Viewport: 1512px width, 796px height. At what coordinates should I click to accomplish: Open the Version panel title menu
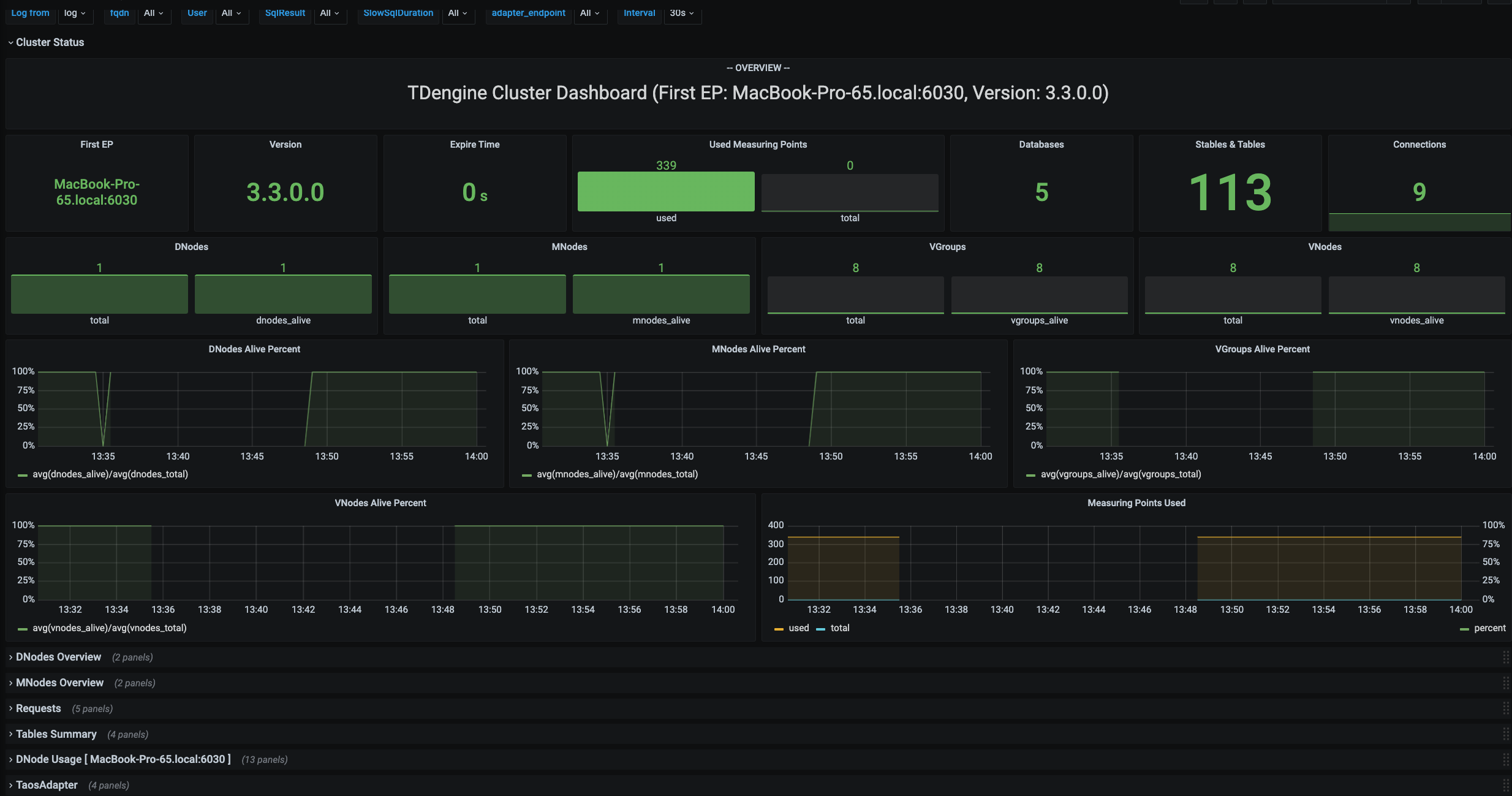(x=285, y=145)
